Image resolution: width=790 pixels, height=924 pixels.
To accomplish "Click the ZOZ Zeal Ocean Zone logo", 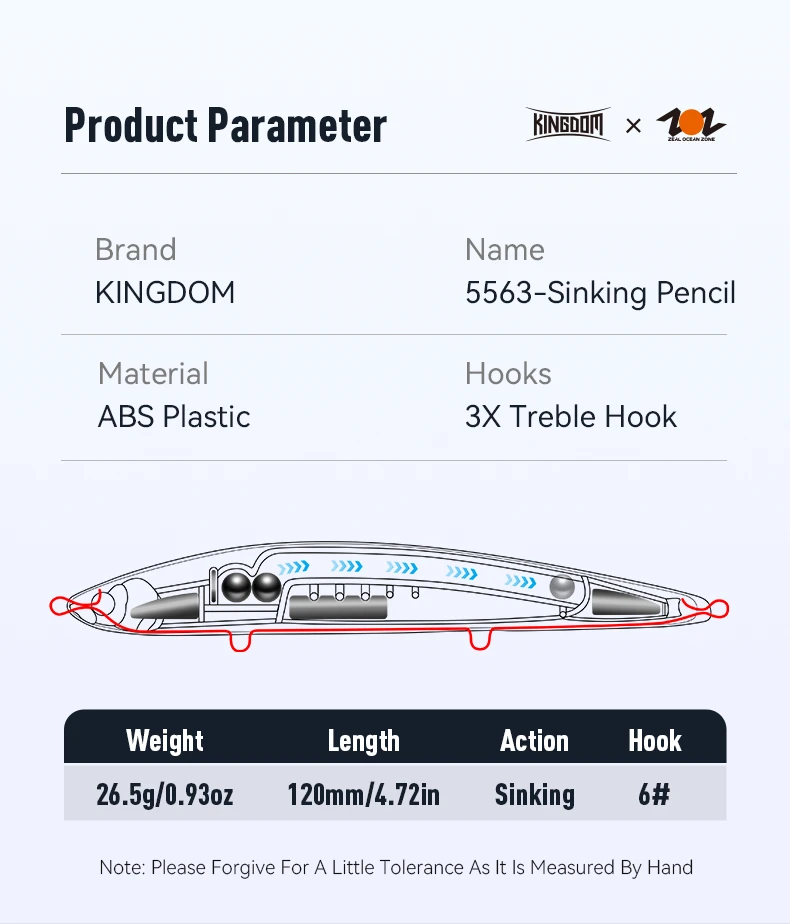I will coord(691,125).
